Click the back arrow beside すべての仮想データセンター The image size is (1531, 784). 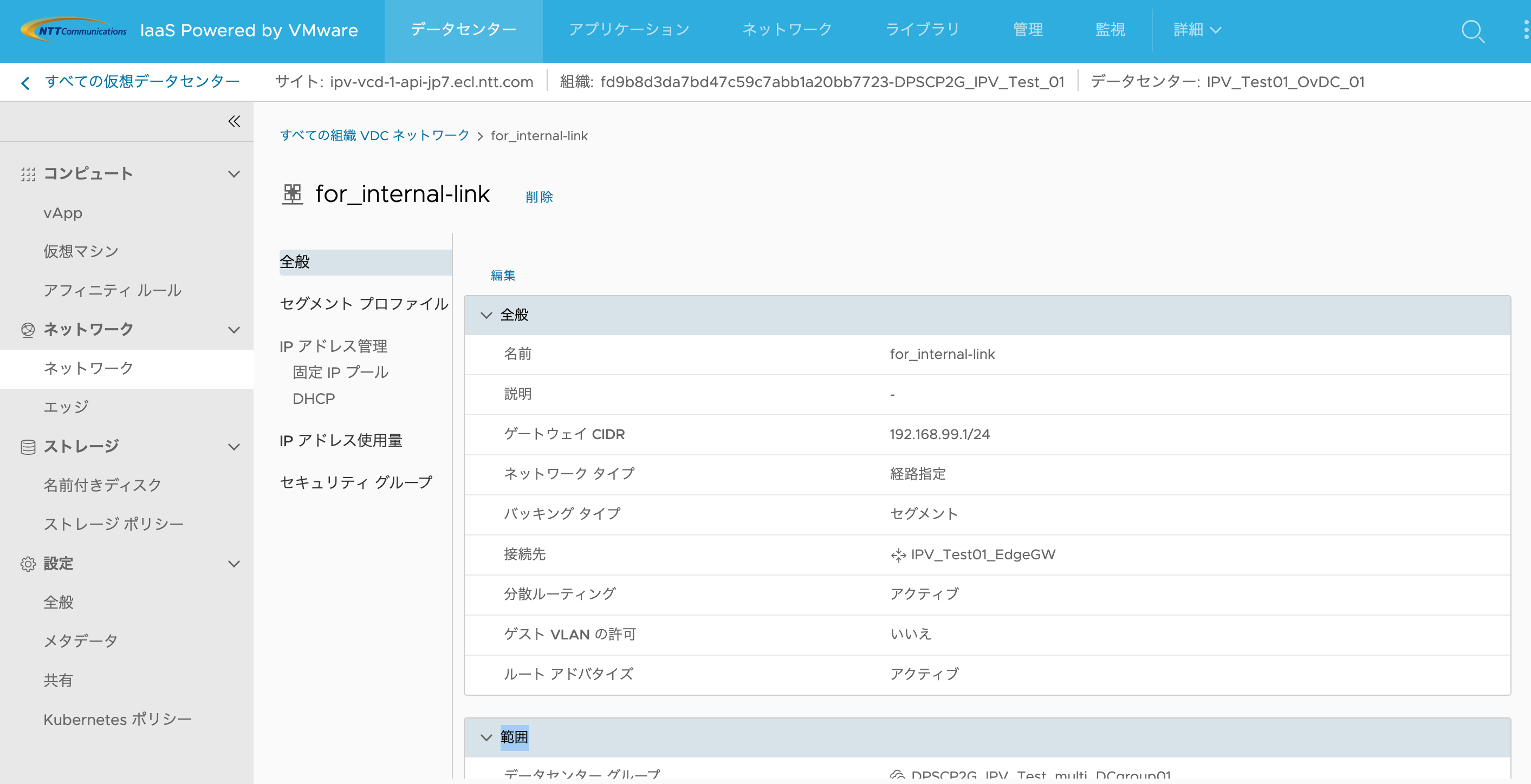(25, 82)
